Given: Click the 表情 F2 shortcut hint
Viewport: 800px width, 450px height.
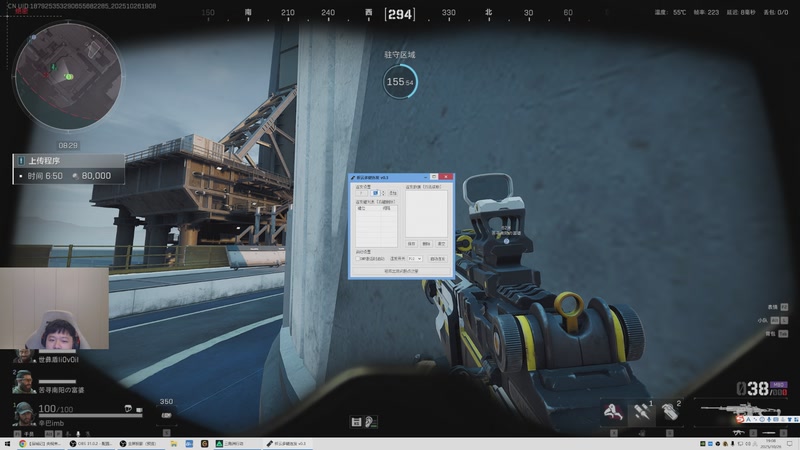Looking at the screenshot, I should 778,307.
